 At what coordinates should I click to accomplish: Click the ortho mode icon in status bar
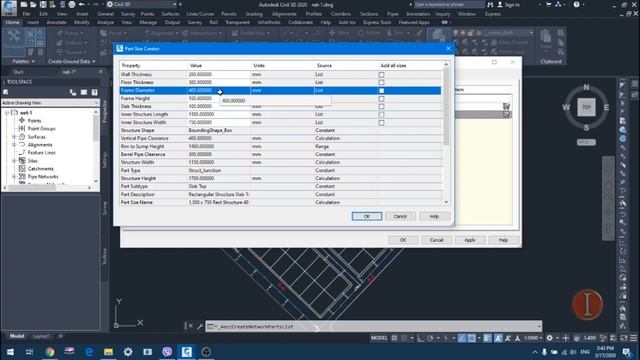click(420, 338)
